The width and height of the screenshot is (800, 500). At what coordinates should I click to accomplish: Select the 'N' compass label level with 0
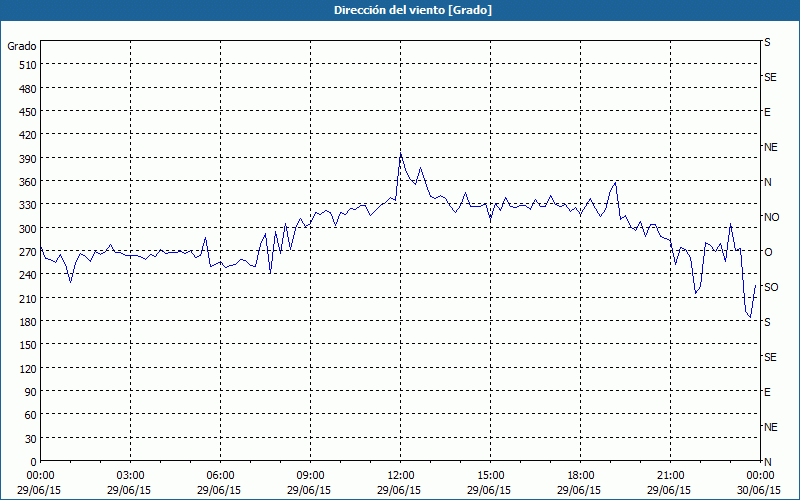(x=768, y=462)
